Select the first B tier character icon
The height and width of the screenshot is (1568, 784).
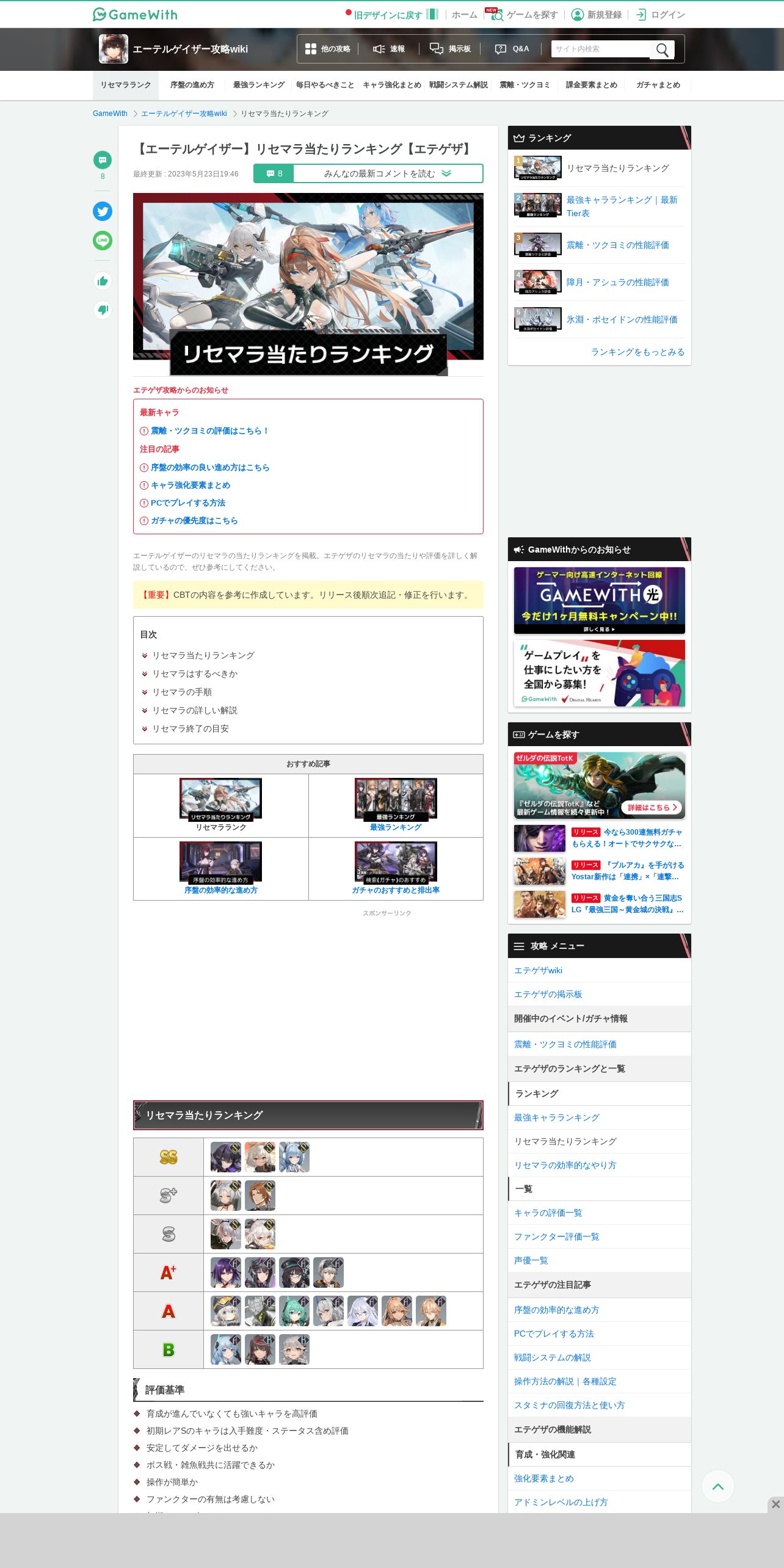[x=226, y=1349]
